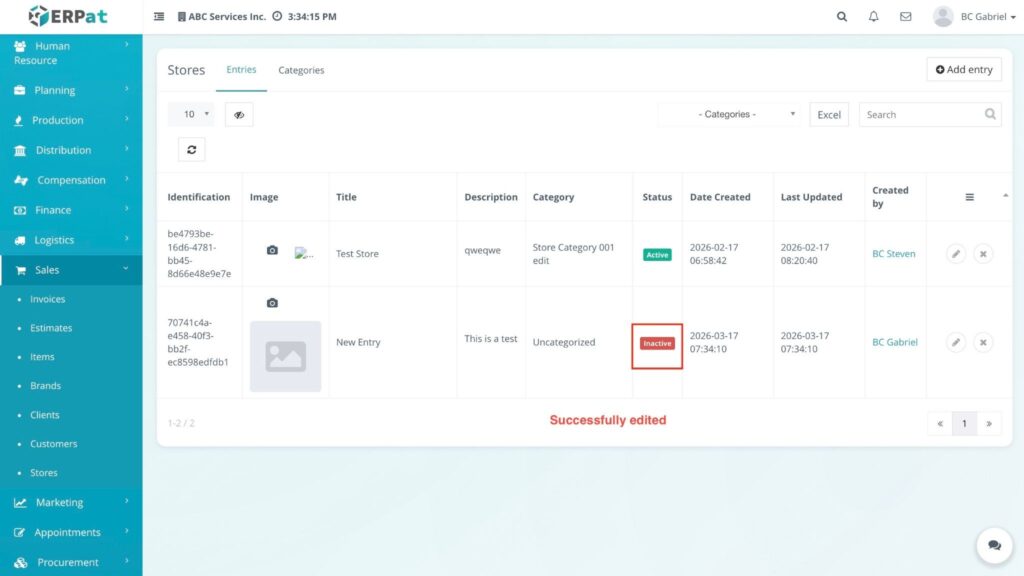Screen dimensions: 1024x576
Task: Switch to the Categories tab
Action: tap(301, 70)
